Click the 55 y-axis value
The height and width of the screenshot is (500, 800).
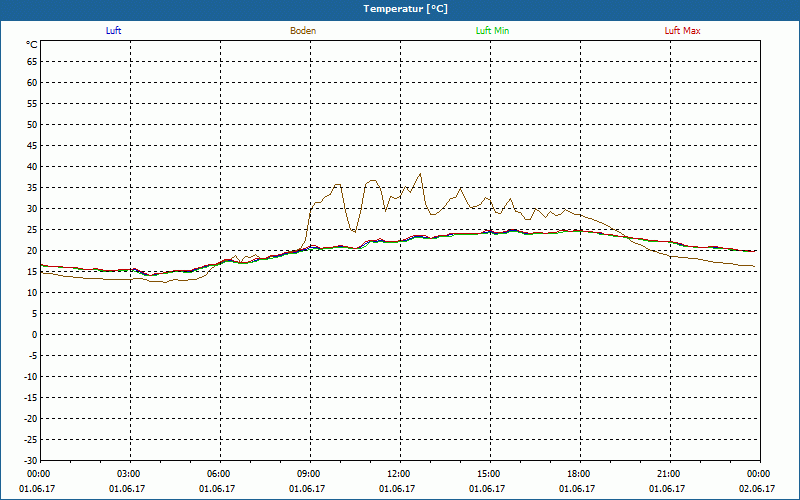[32, 104]
